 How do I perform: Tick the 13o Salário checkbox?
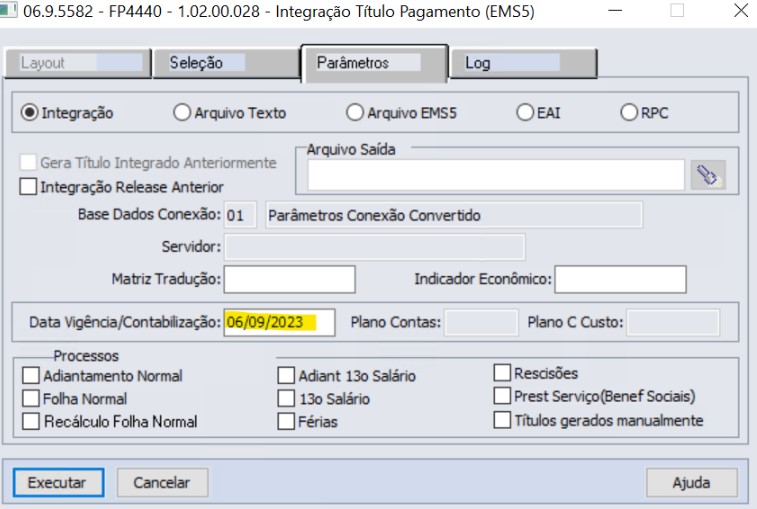[x=286, y=398]
